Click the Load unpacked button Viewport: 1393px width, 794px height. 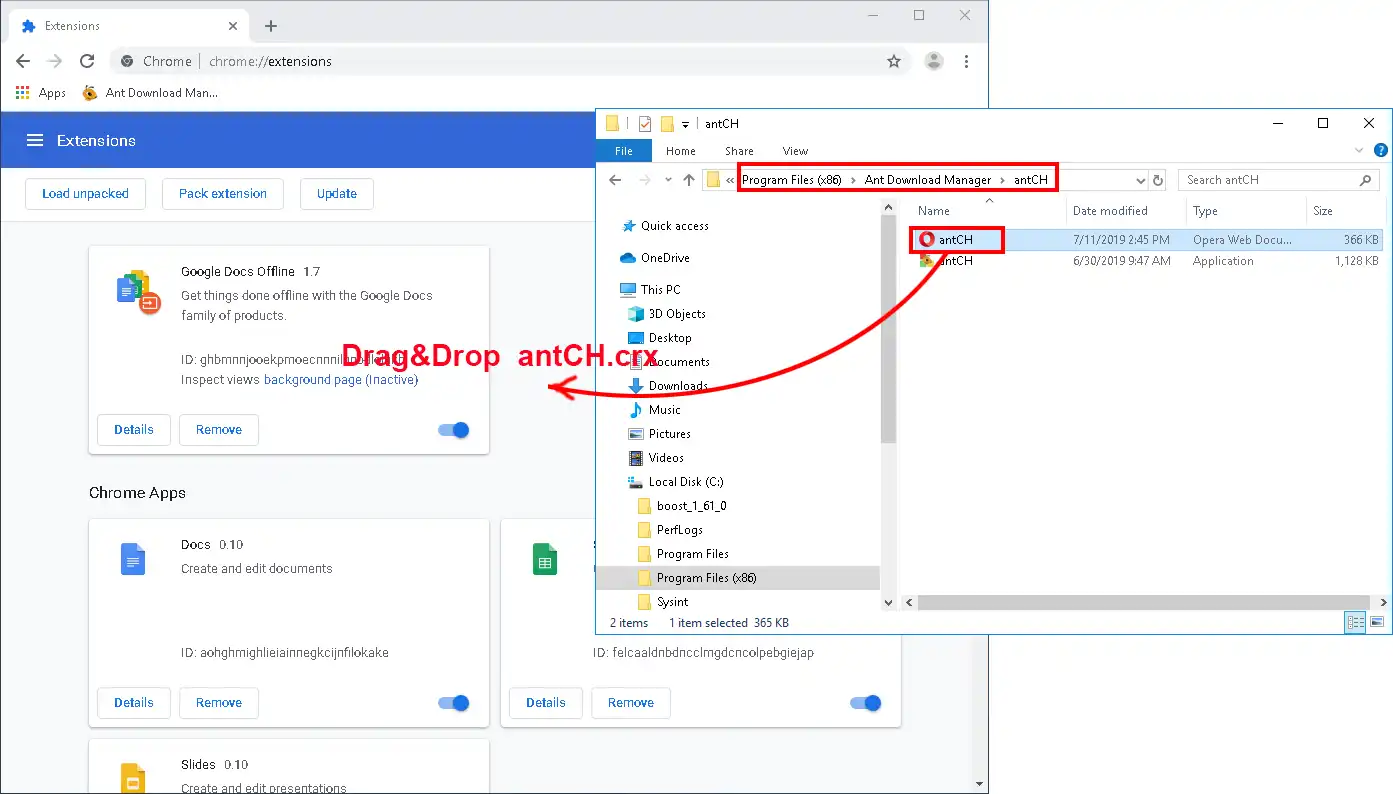click(x=85, y=194)
